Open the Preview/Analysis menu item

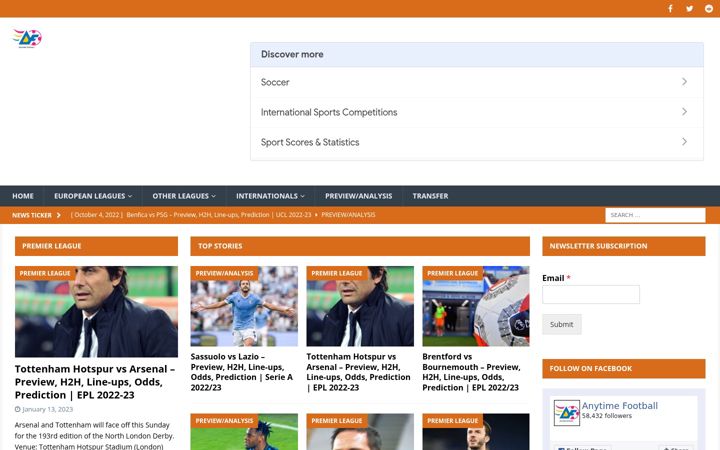(x=359, y=196)
